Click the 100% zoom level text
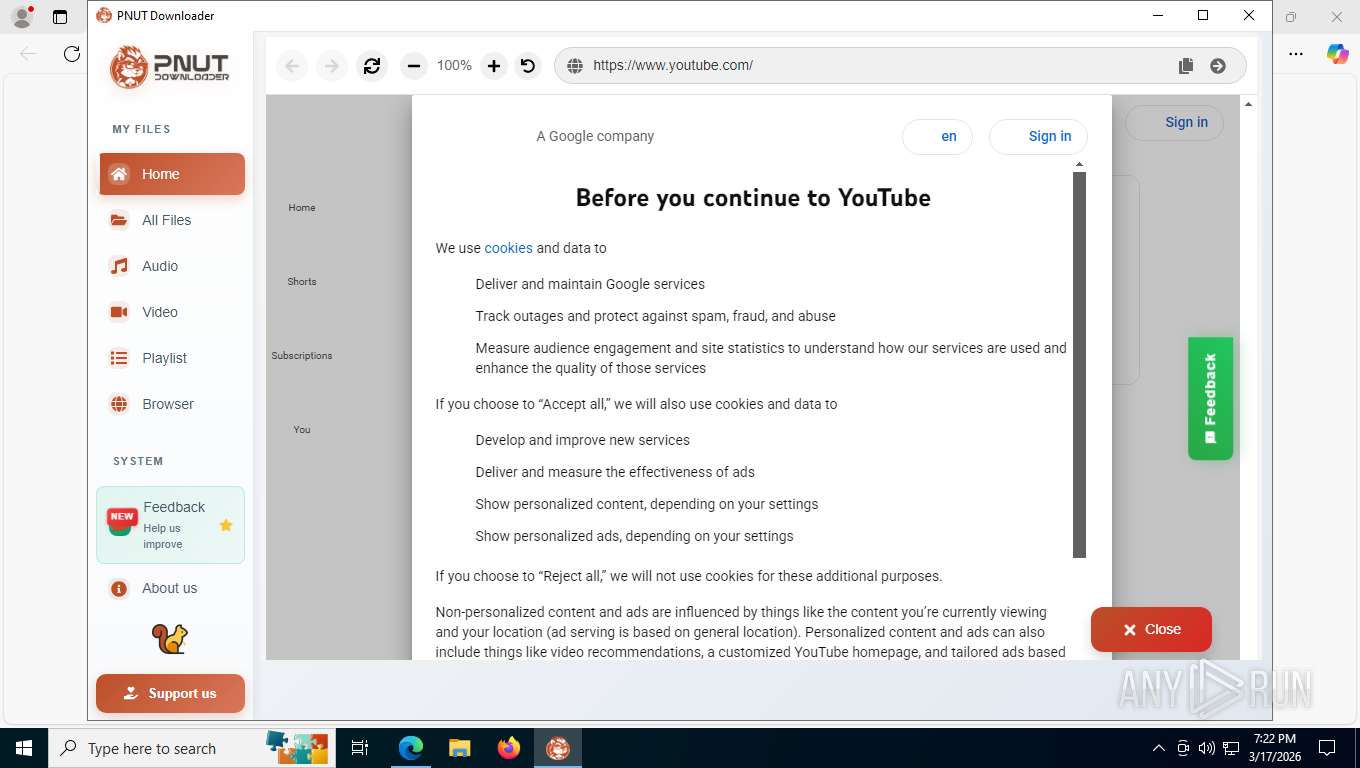The image size is (1360, 768). [454, 65]
